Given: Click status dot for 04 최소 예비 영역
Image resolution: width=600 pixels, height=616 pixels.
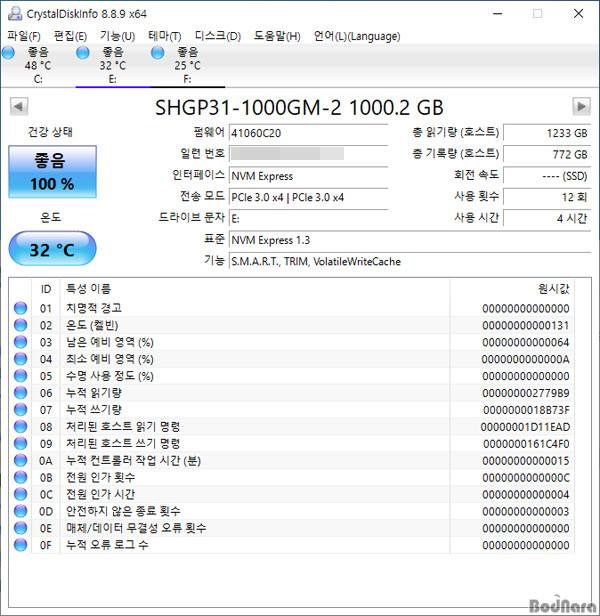Looking at the screenshot, I should click(x=20, y=359).
